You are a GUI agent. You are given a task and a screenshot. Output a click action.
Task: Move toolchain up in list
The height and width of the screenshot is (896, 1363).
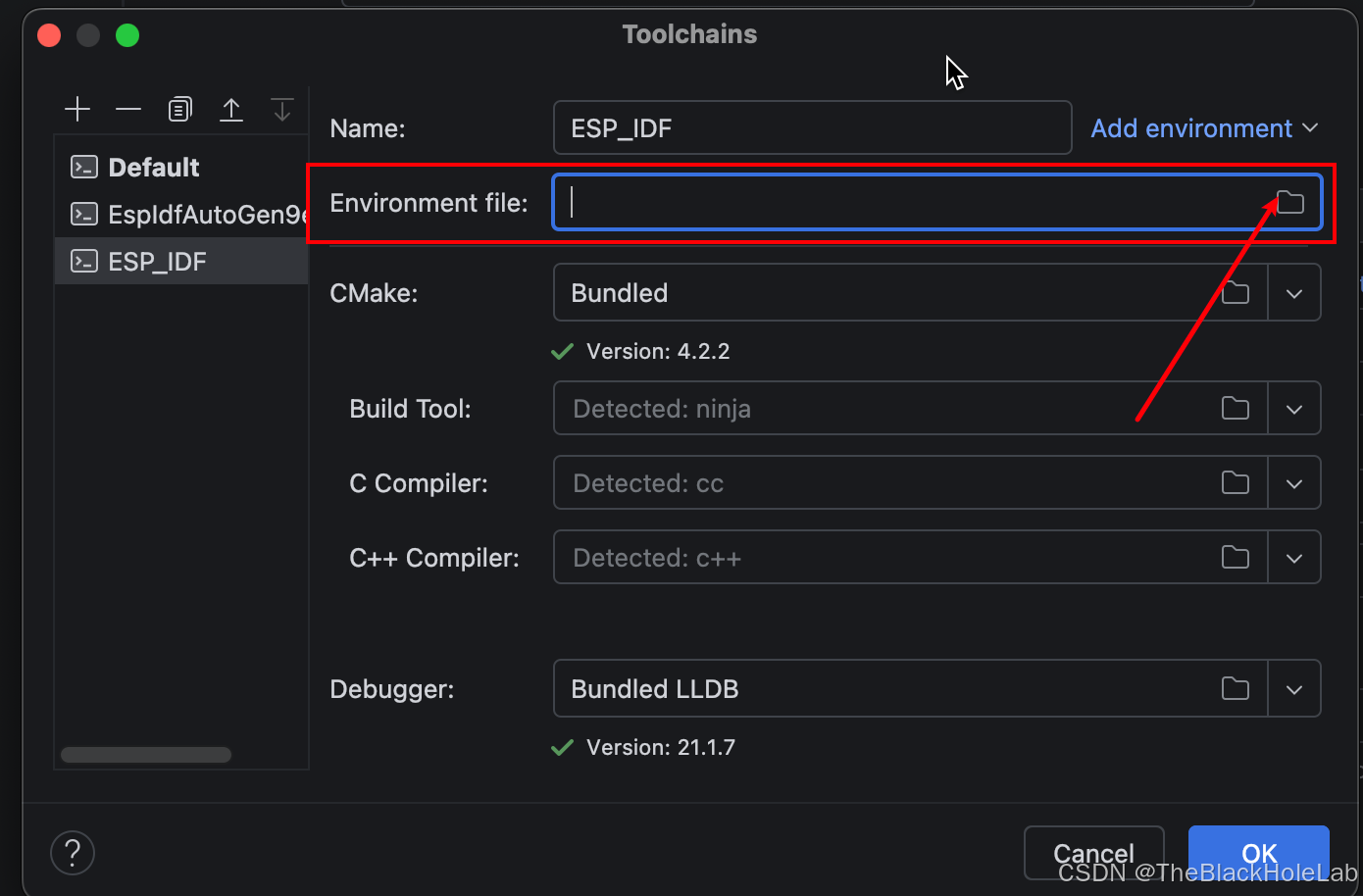click(231, 109)
